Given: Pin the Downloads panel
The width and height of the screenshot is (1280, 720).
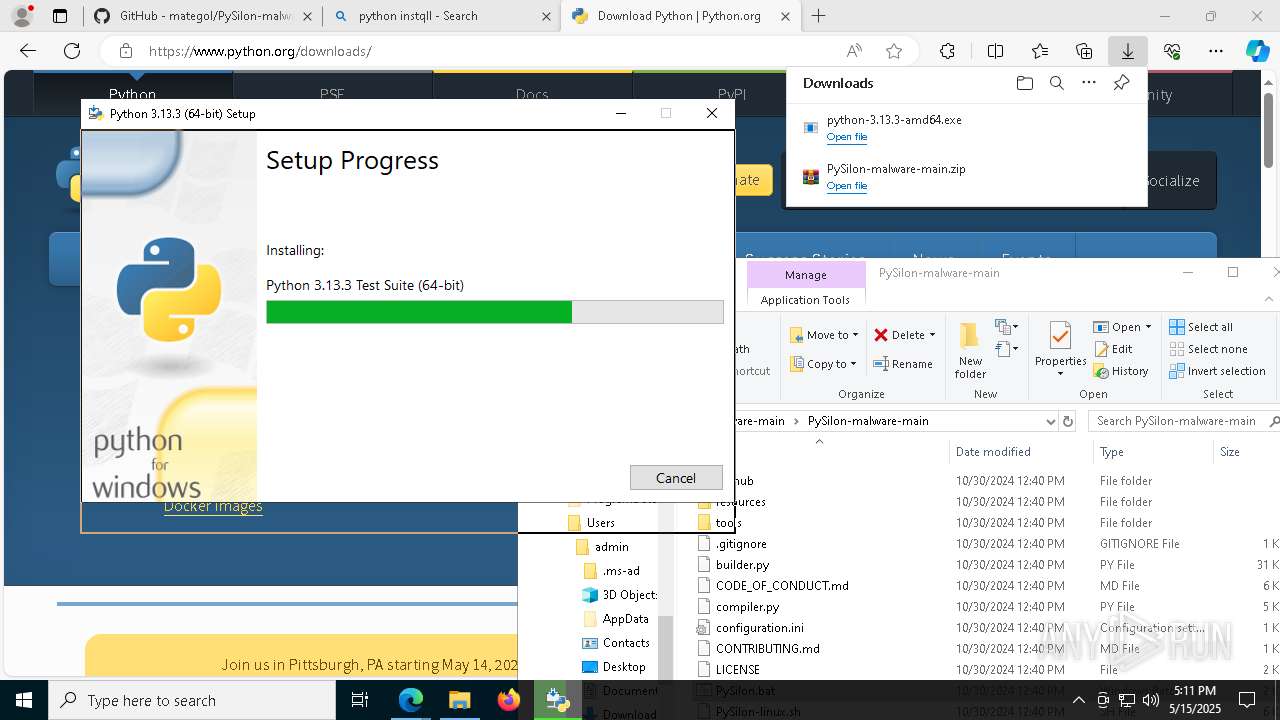Looking at the screenshot, I should pyautogui.click(x=1121, y=83).
